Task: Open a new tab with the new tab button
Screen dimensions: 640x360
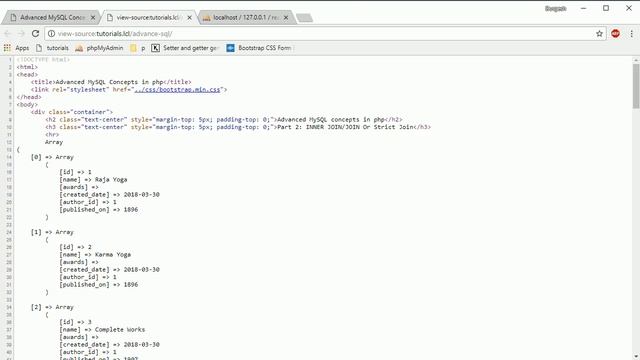Action: (x=304, y=18)
